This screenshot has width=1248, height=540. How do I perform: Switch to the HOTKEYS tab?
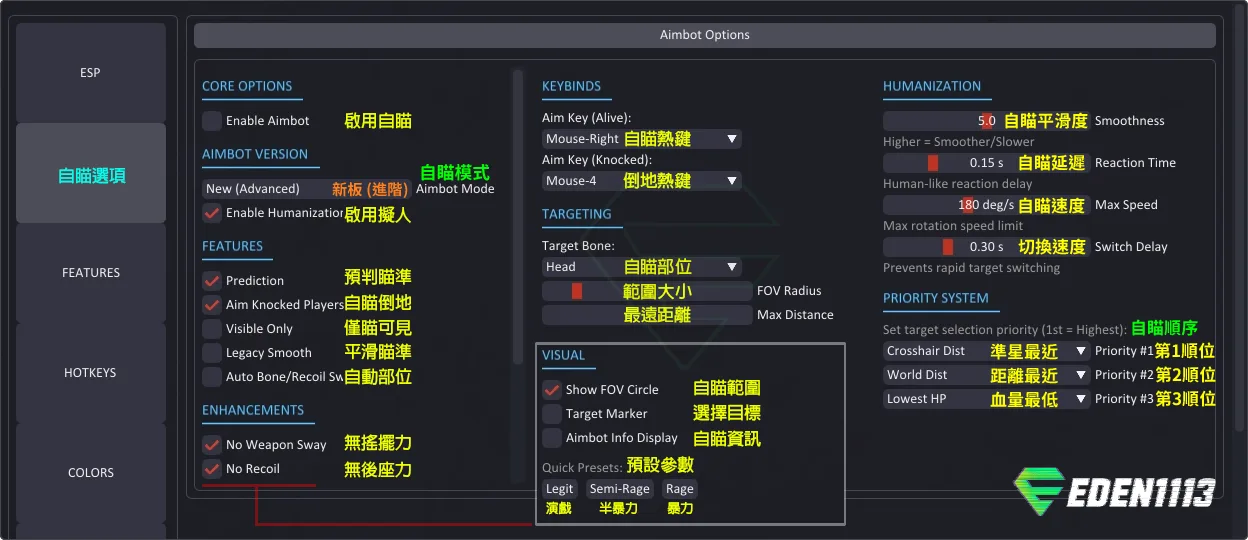click(x=91, y=373)
